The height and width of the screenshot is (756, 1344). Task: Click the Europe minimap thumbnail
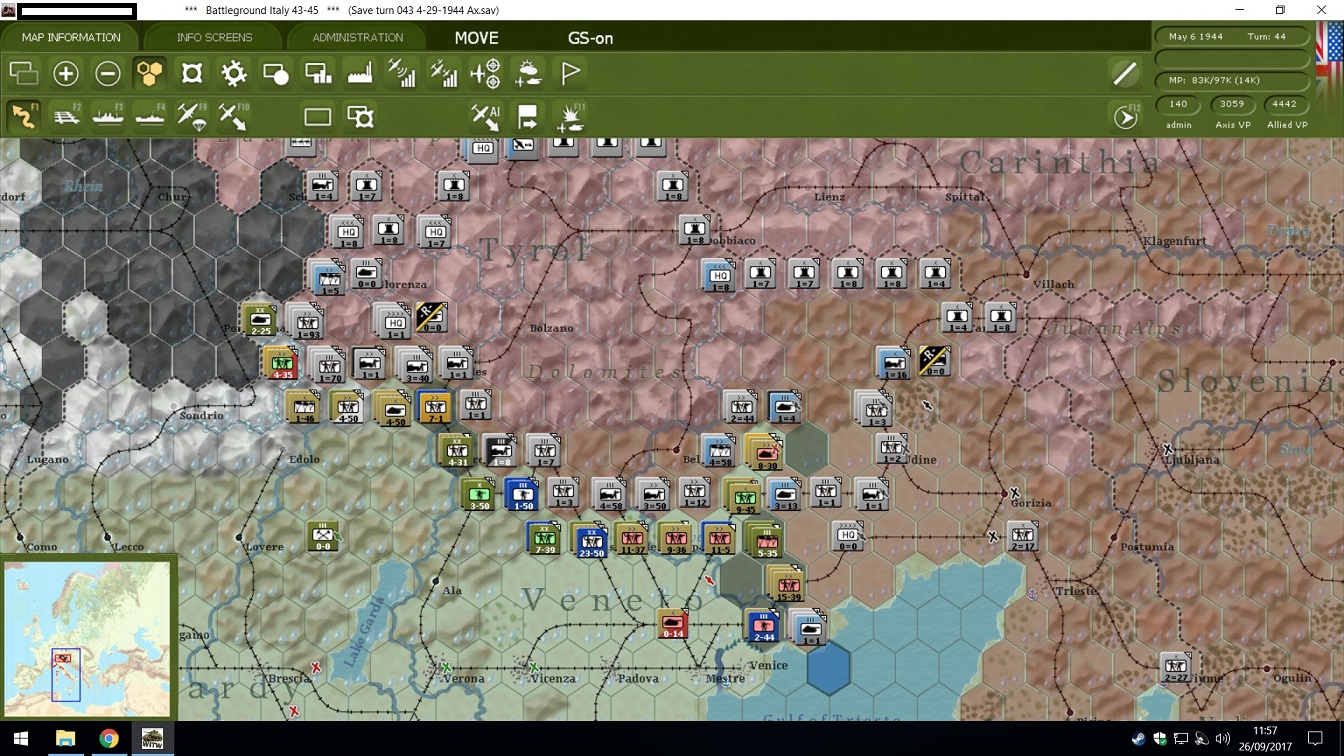point(87,638)
